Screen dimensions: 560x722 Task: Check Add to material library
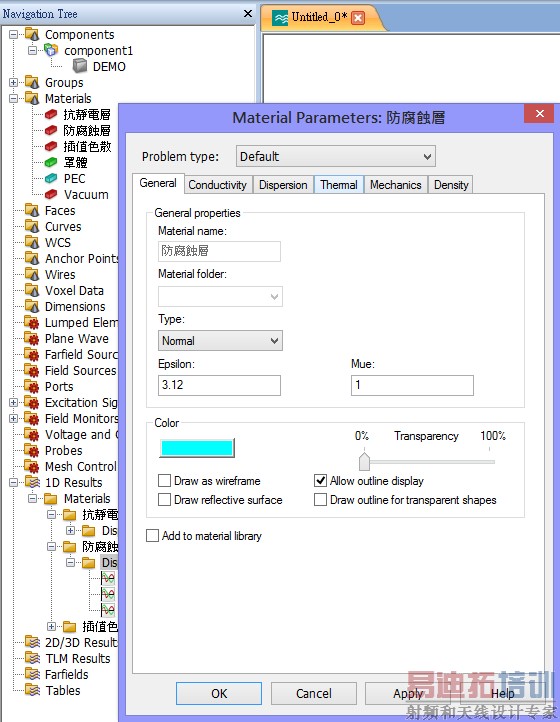click(x=152, y=536)
